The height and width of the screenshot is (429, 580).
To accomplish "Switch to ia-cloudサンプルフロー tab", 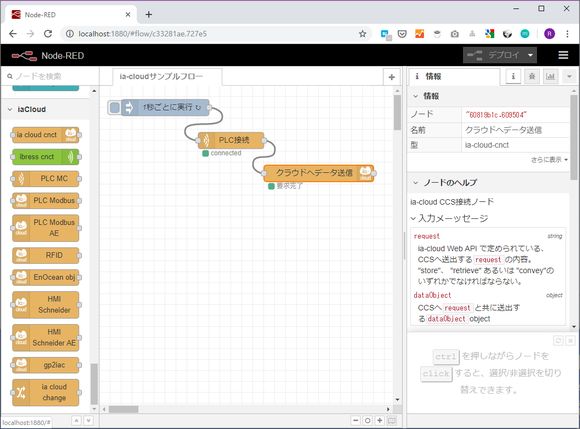I will coord(166,77).
